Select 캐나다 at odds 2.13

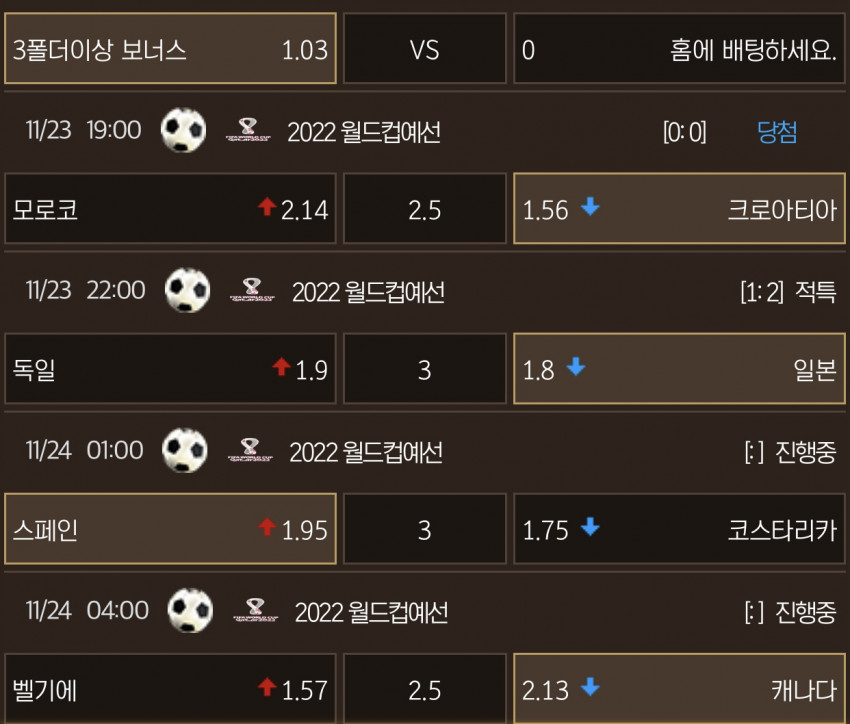tap(679, 688)
